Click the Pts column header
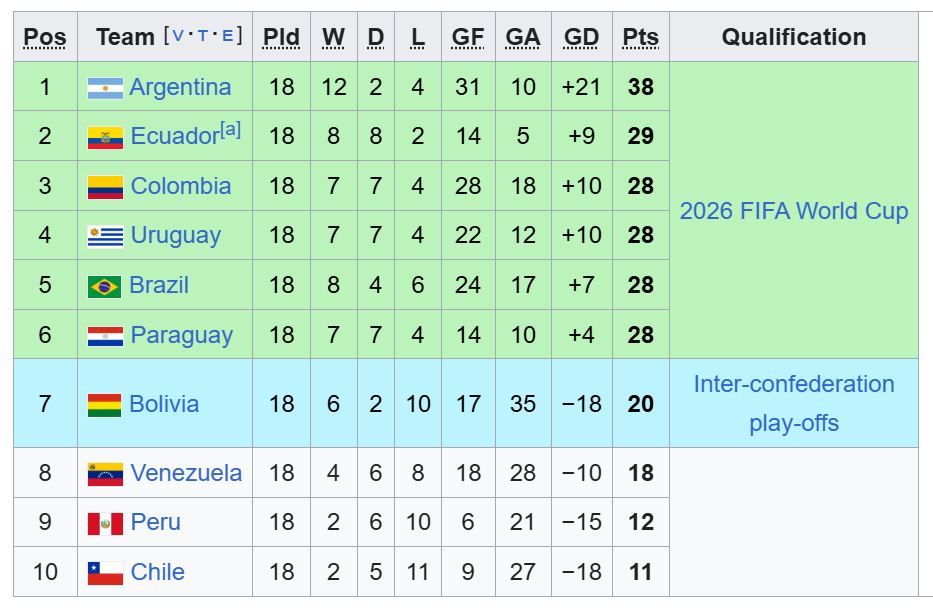933x613 pixels. tap(640, 37)
